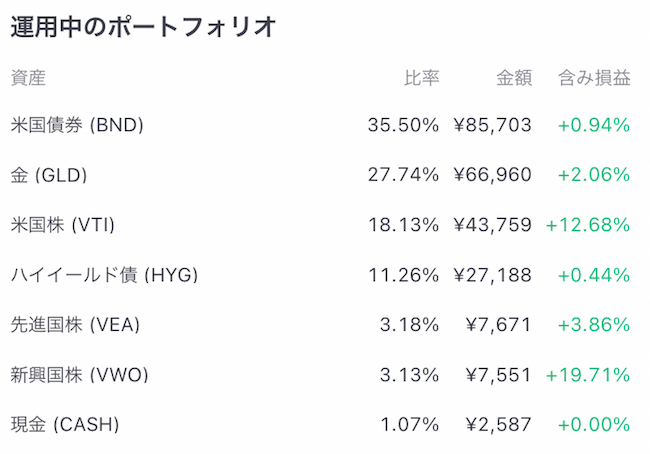Click the 資産 column header
The width and height of the screenshot is (650, 454).
click(28, 78)
